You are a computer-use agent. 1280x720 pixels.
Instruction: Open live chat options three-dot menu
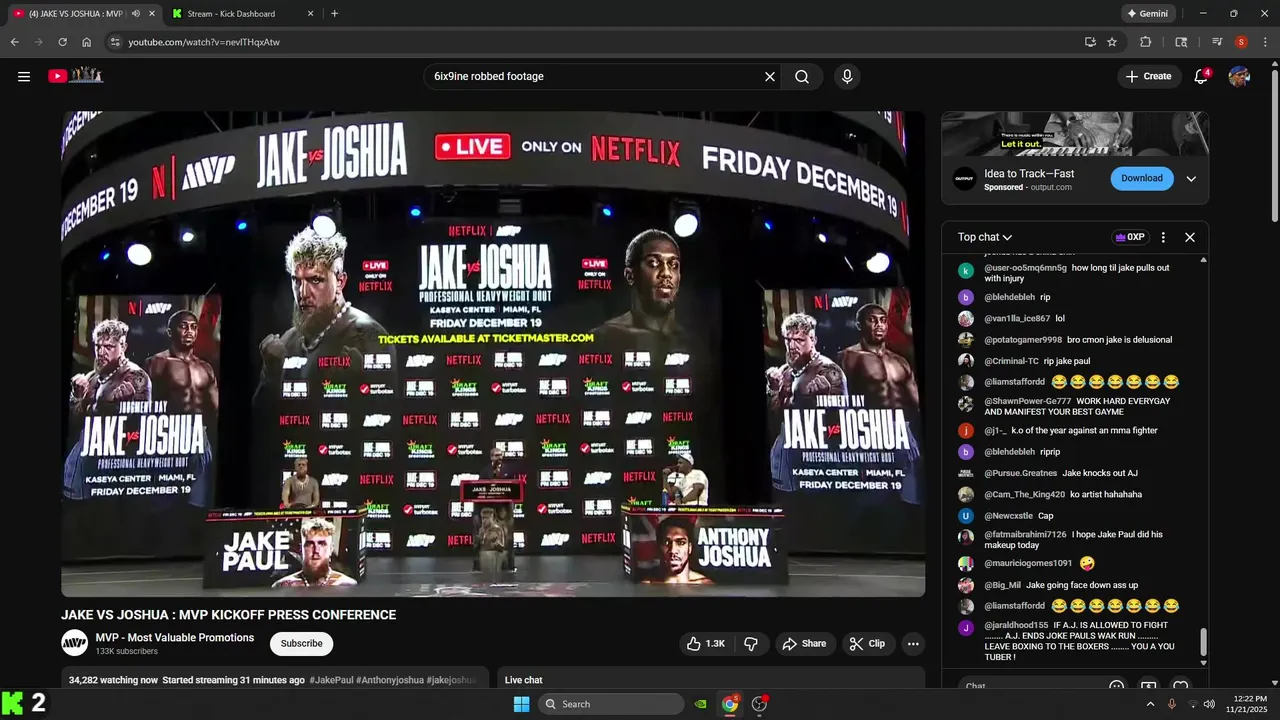pos(1163,237)
